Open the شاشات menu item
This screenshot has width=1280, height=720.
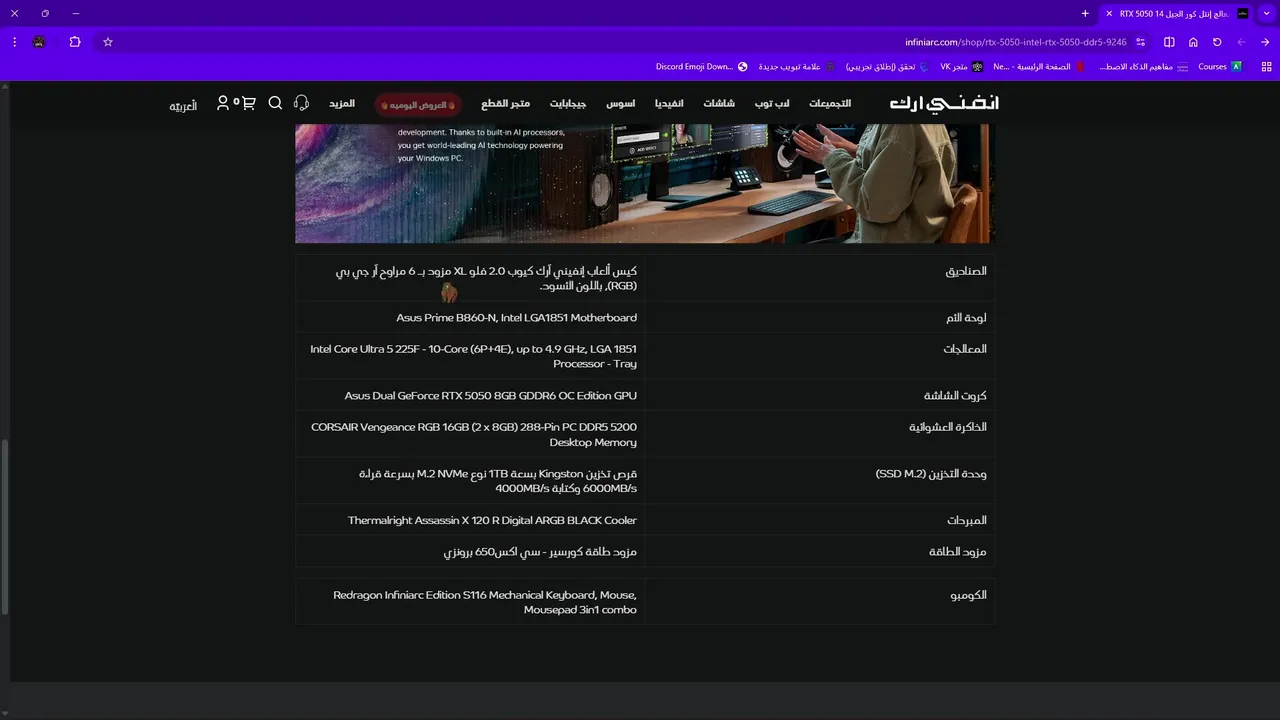719,104
